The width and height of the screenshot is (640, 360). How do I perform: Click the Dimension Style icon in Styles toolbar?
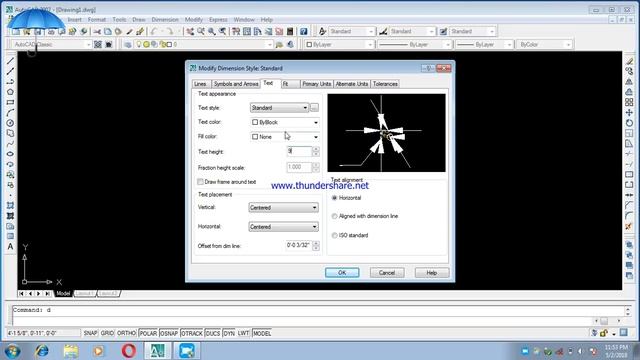[383, 31]
